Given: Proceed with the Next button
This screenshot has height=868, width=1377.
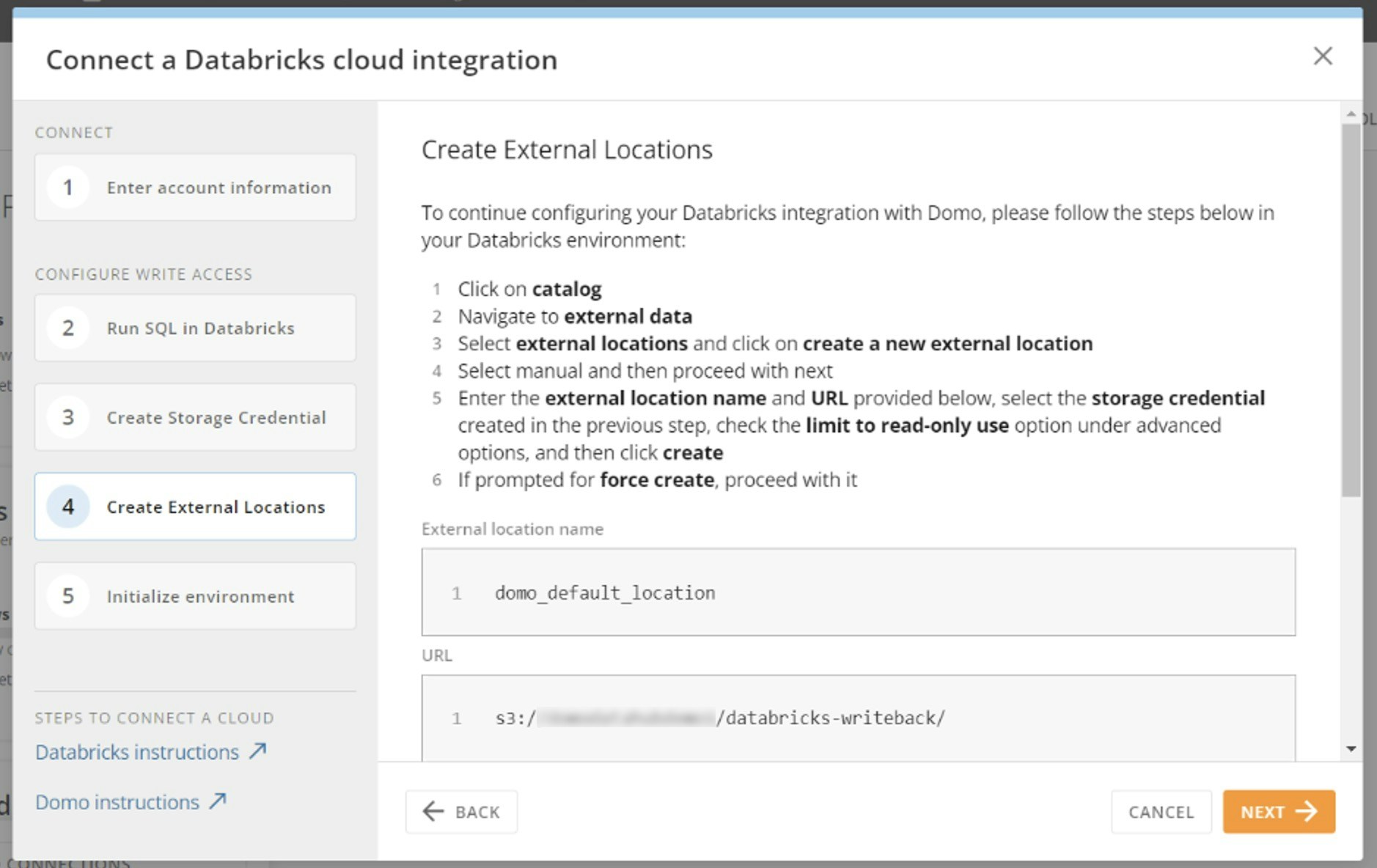Looking at the screenshot, I should (x=1278, y=812).
